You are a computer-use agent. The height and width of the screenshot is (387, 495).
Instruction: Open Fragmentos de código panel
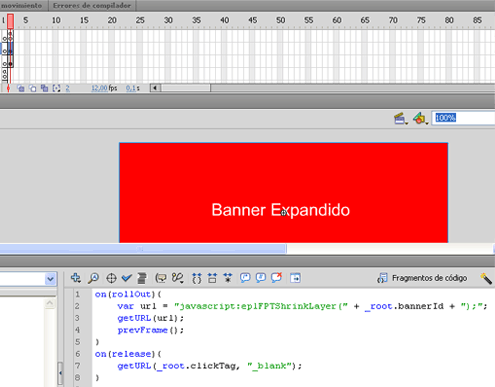[x=422, y=278]
